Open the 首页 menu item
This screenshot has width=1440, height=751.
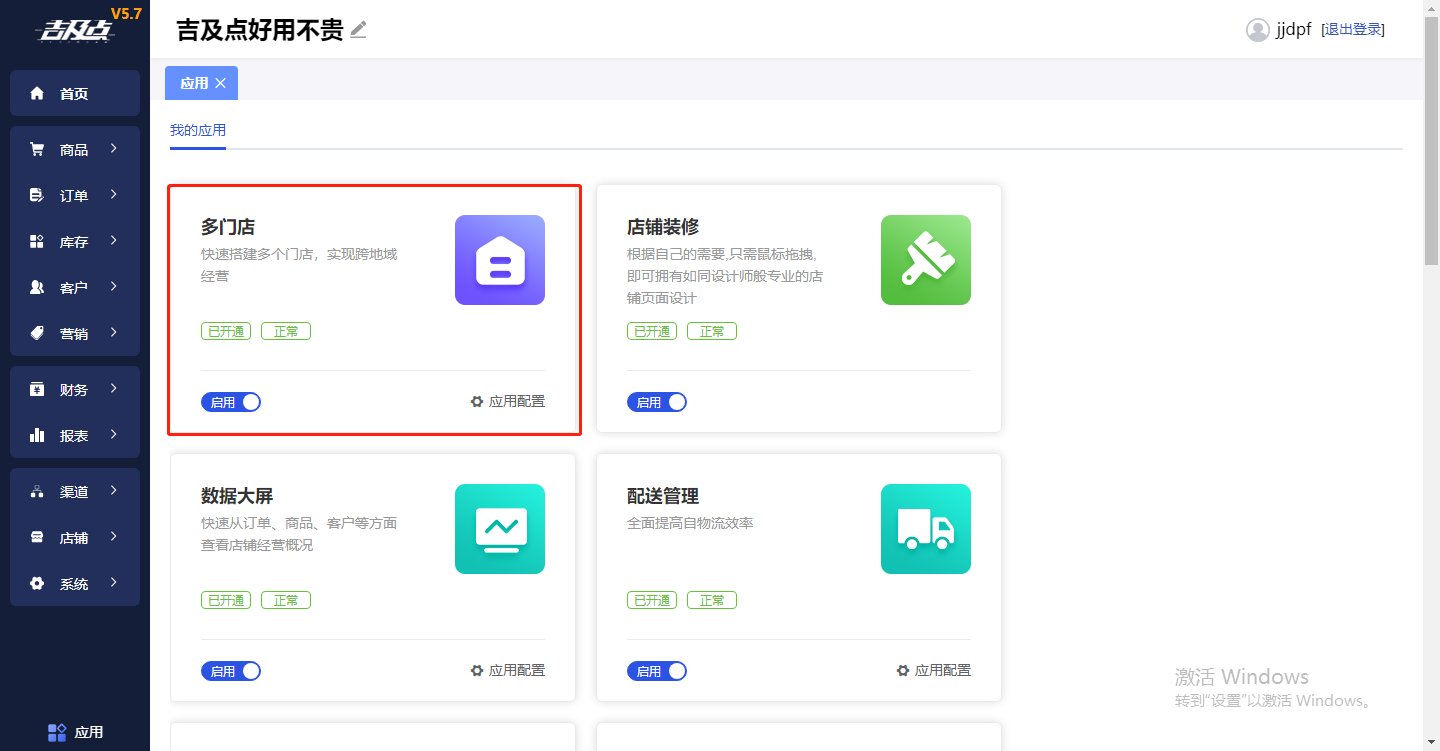click(75, 93)
